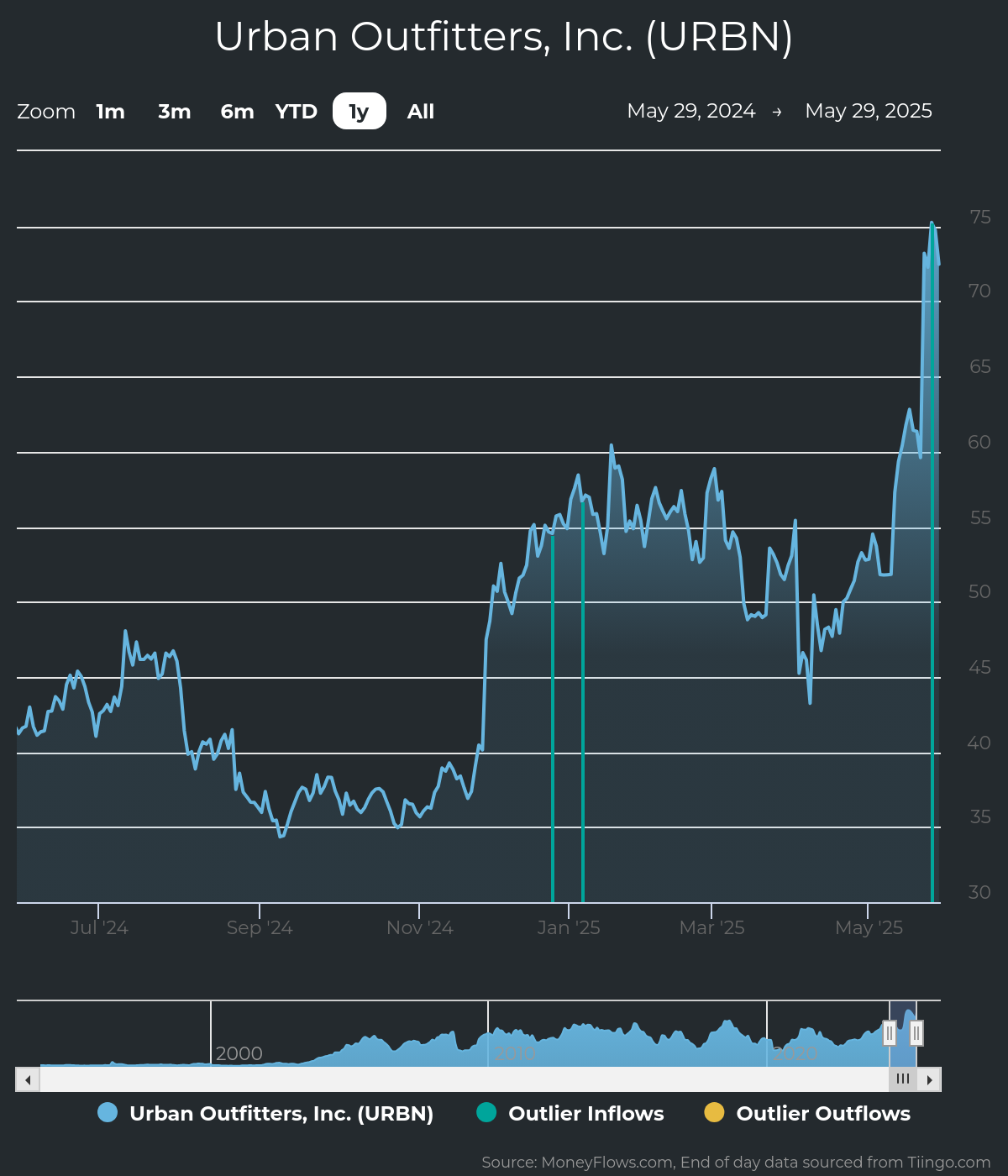Show All historical data

421,112
